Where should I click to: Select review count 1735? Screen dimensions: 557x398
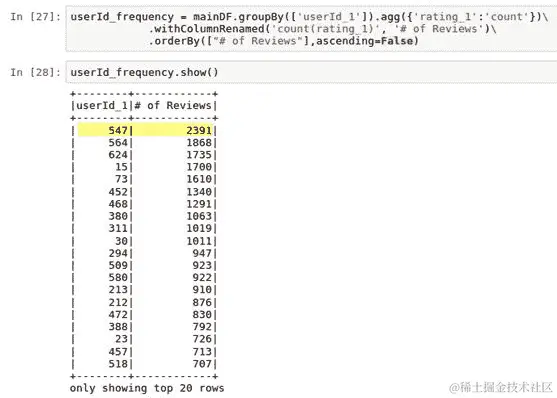199,155
